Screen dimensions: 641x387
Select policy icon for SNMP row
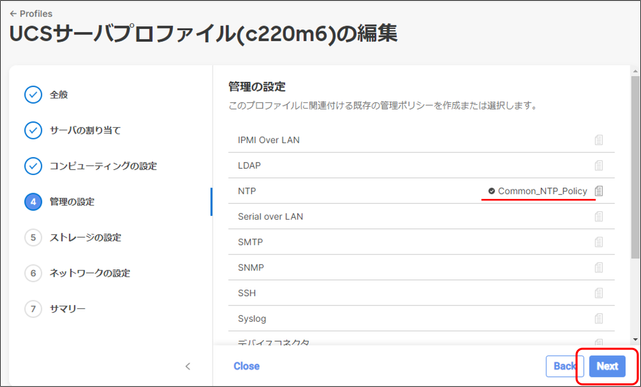click(598, 268)
